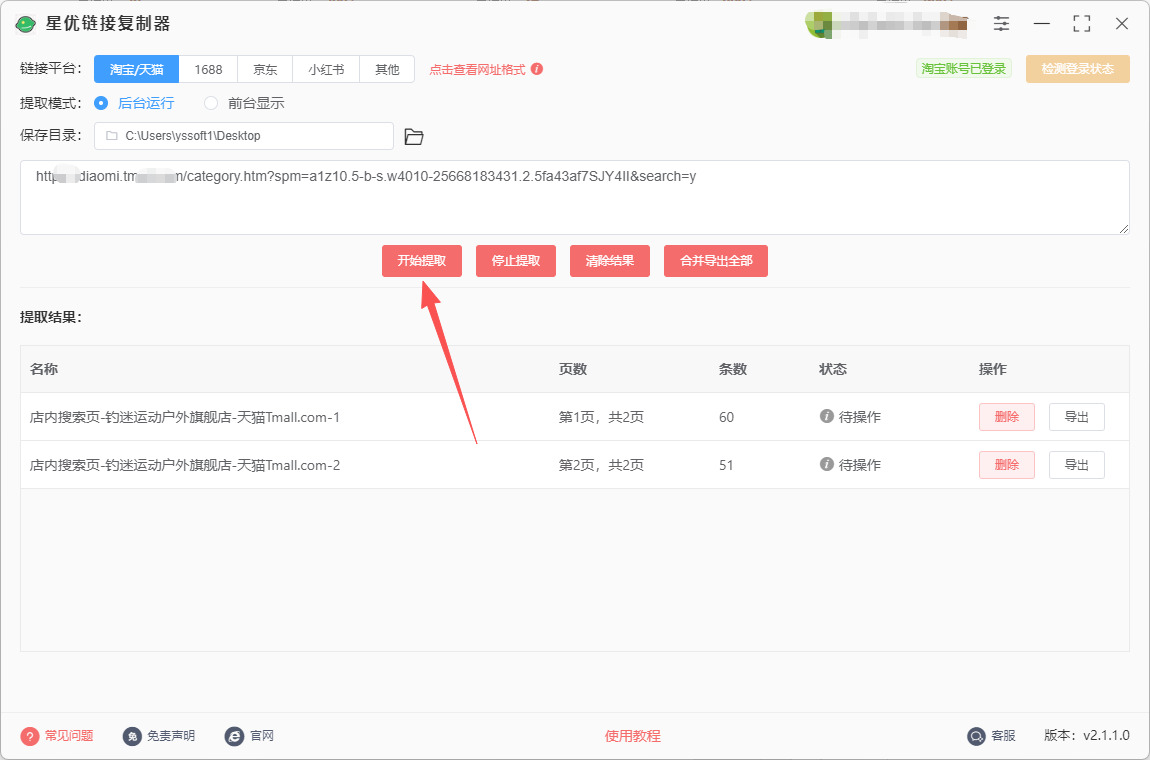The height and width of the screenshot is (760, 1150).
Task: Click the customer service headset icon
Action: [x=976, y=736]
